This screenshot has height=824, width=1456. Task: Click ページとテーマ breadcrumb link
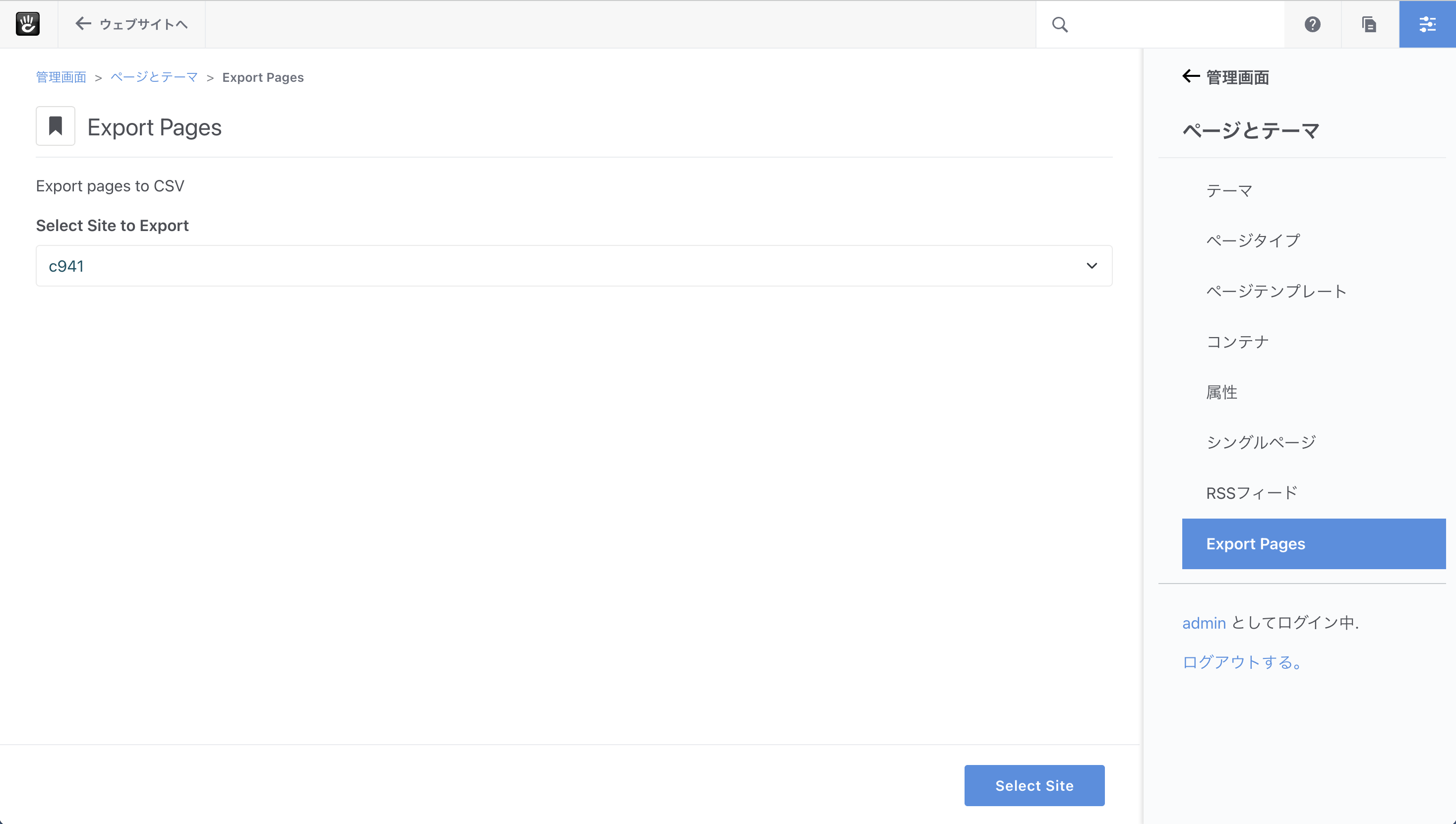point(154,77)
